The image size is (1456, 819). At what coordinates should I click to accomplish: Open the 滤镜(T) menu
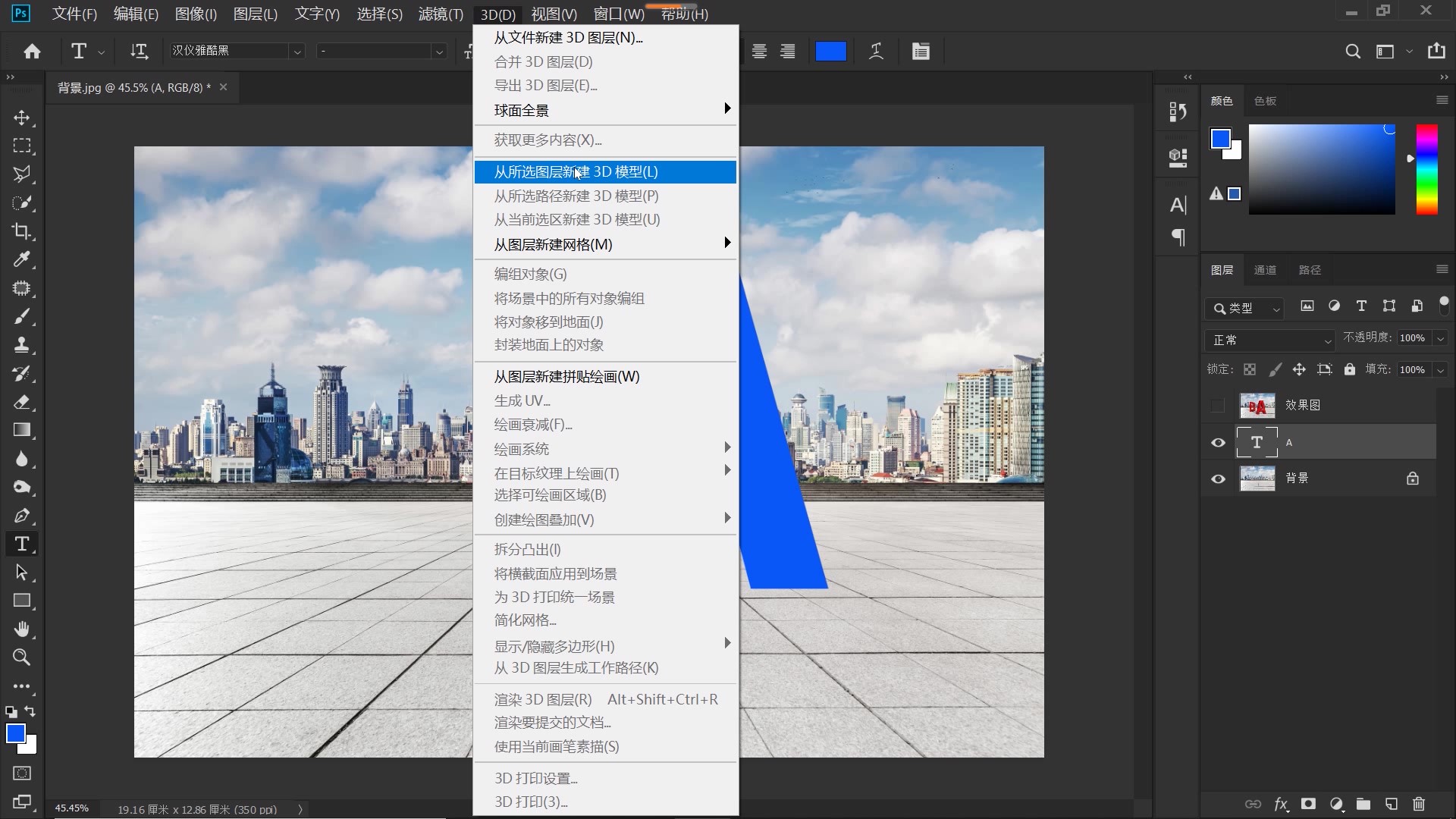(441, 14)
